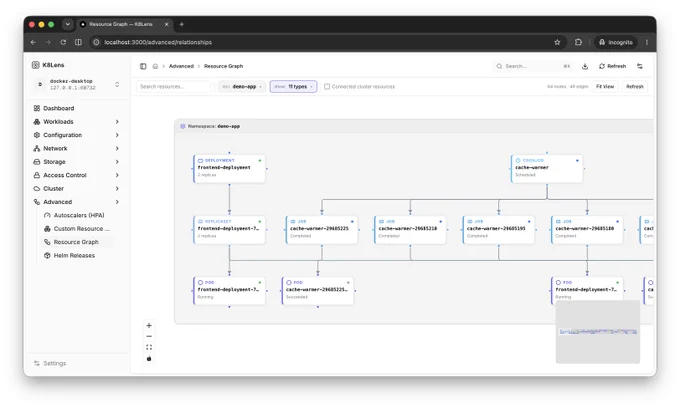Screen dimensions: 680x408
Task: Click the Workloads icon in sidebar
Action: (x=37, y=122)
